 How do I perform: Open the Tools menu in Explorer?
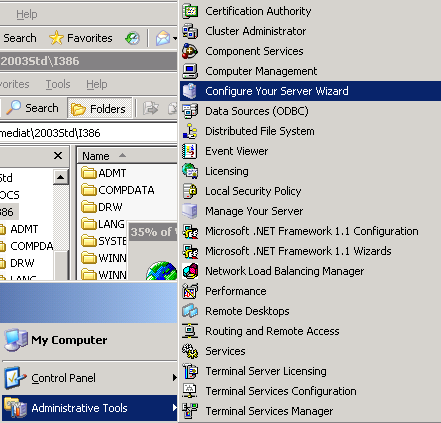(x=58, y=84)
